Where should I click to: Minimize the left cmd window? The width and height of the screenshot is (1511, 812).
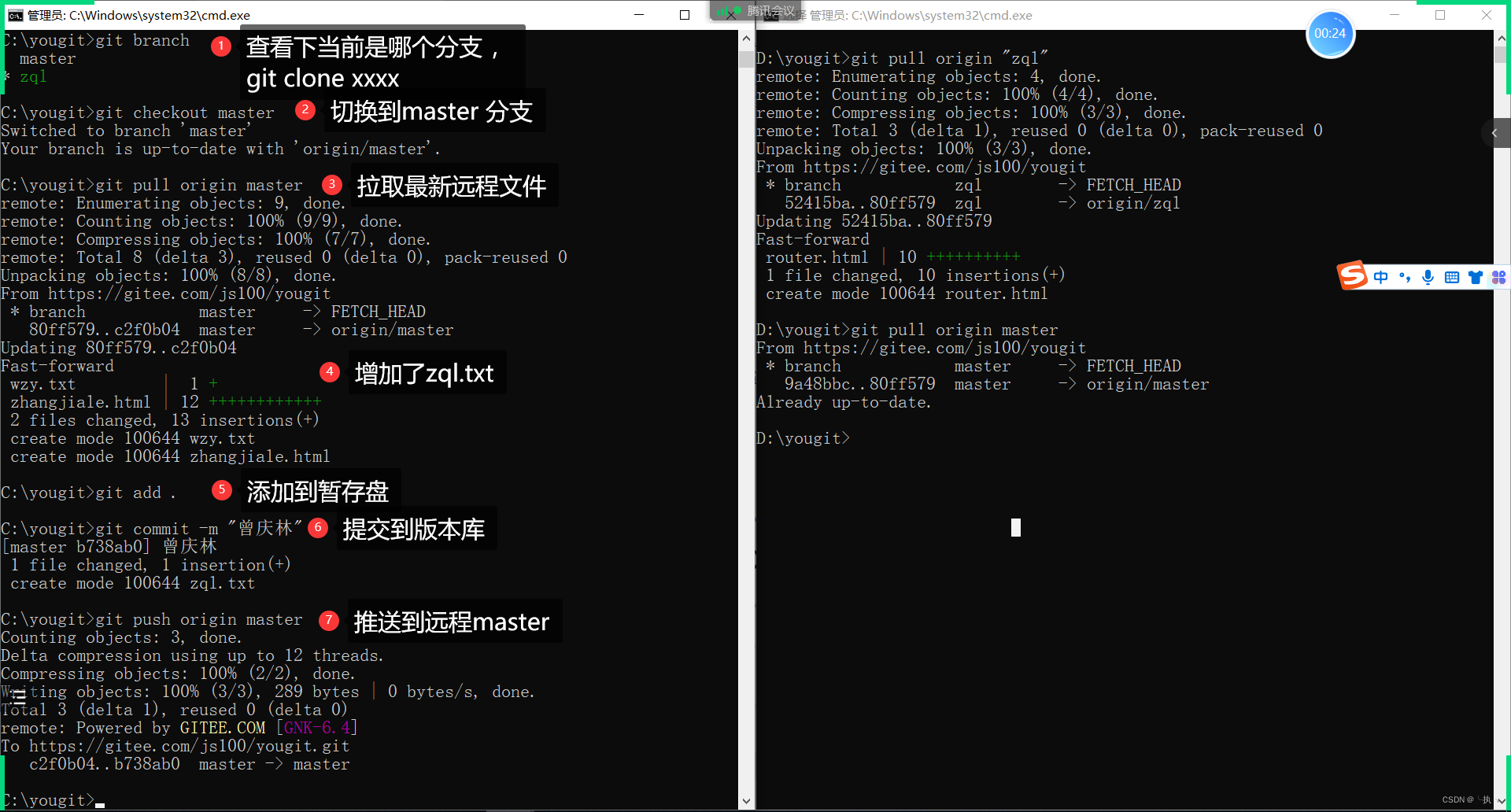pyautogui.click(x=639, y=15)
